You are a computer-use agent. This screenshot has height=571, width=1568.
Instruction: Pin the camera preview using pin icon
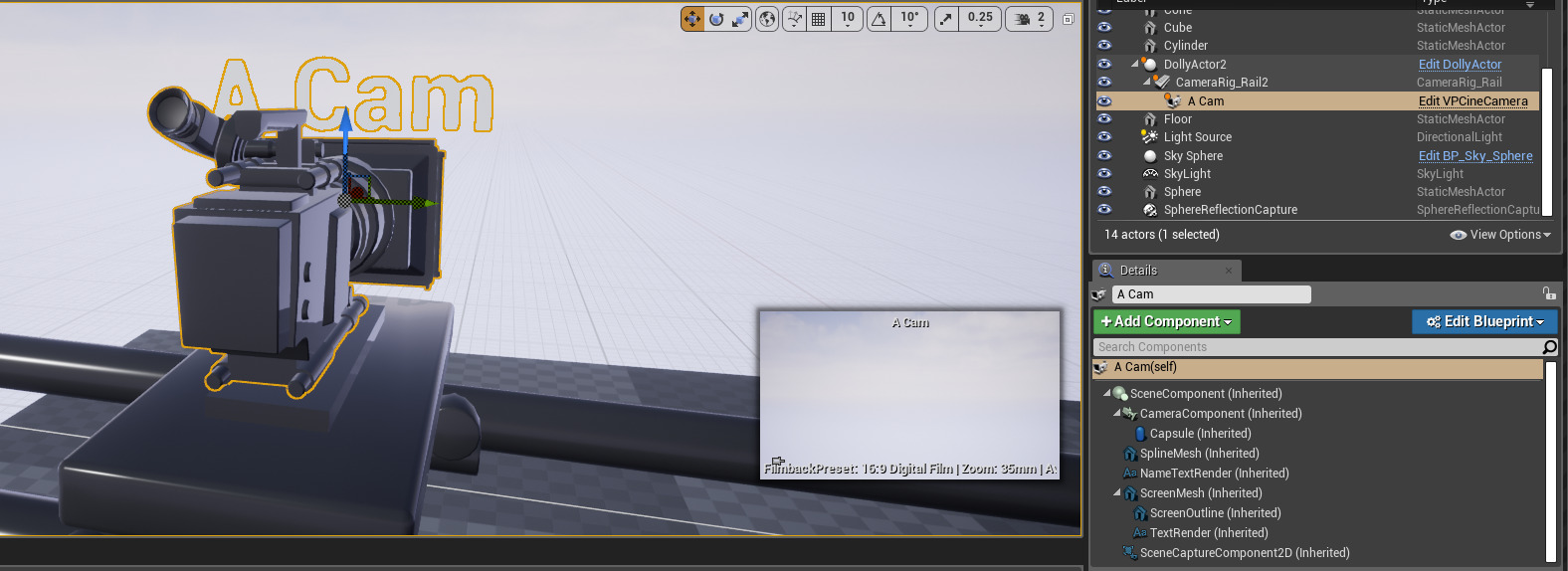pyautogui.click(x=778, y=463)
